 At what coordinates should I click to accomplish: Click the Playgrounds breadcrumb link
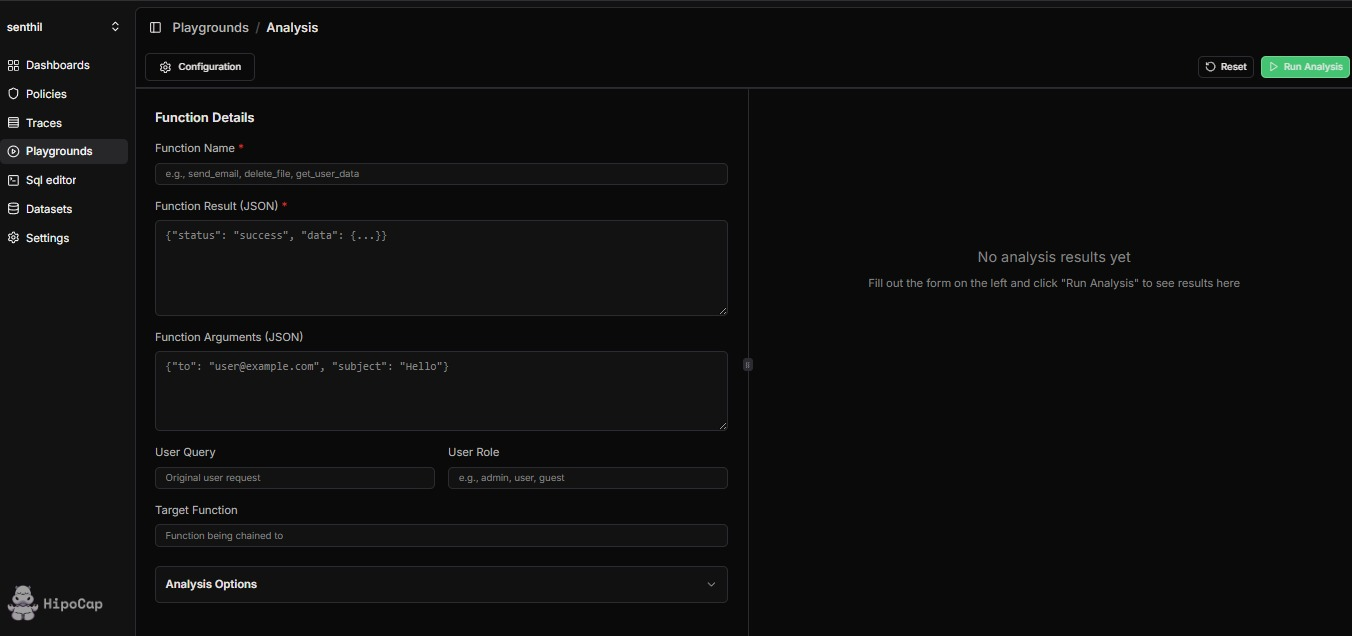pos(210,28)
